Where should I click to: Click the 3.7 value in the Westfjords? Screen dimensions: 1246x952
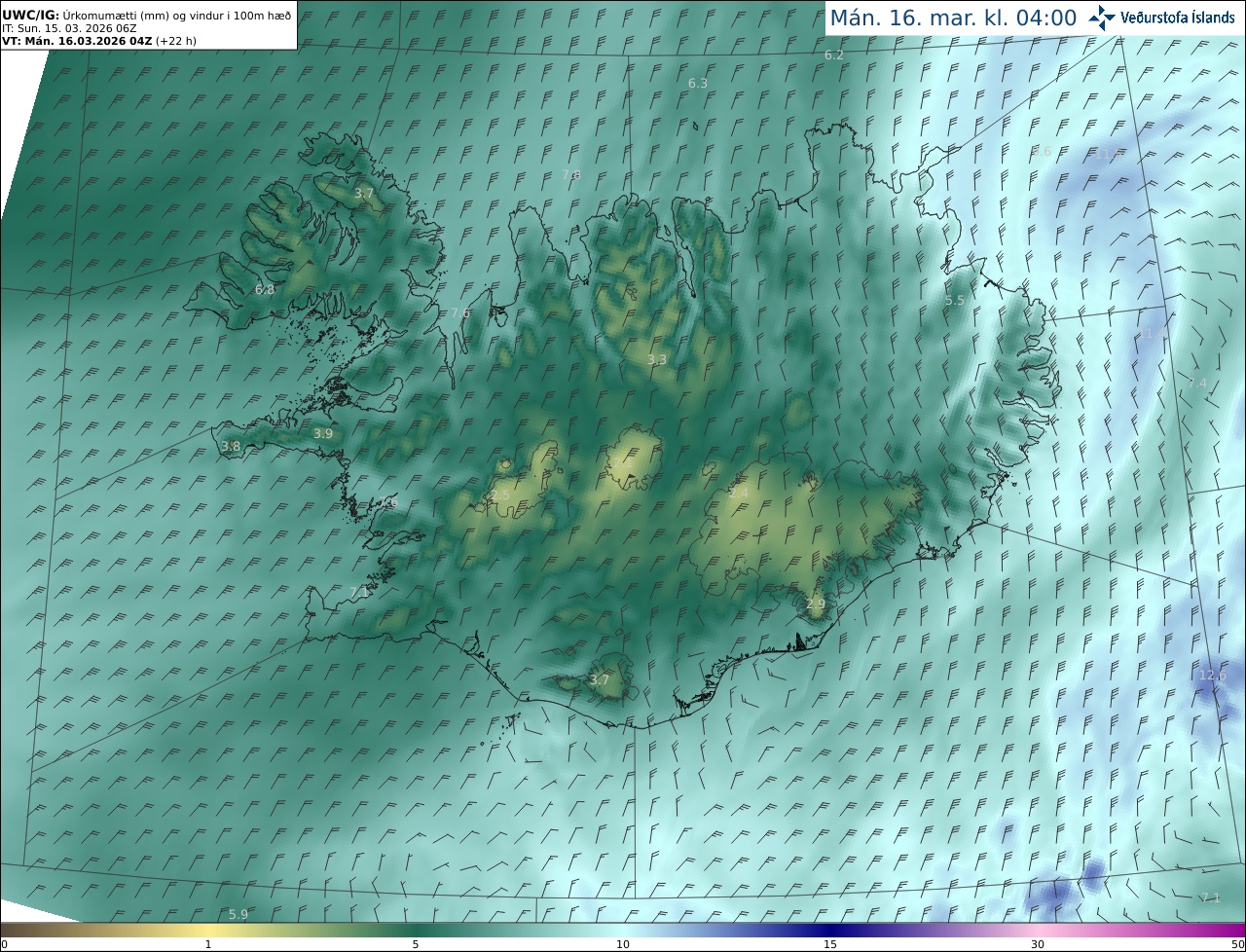point(364,194)
